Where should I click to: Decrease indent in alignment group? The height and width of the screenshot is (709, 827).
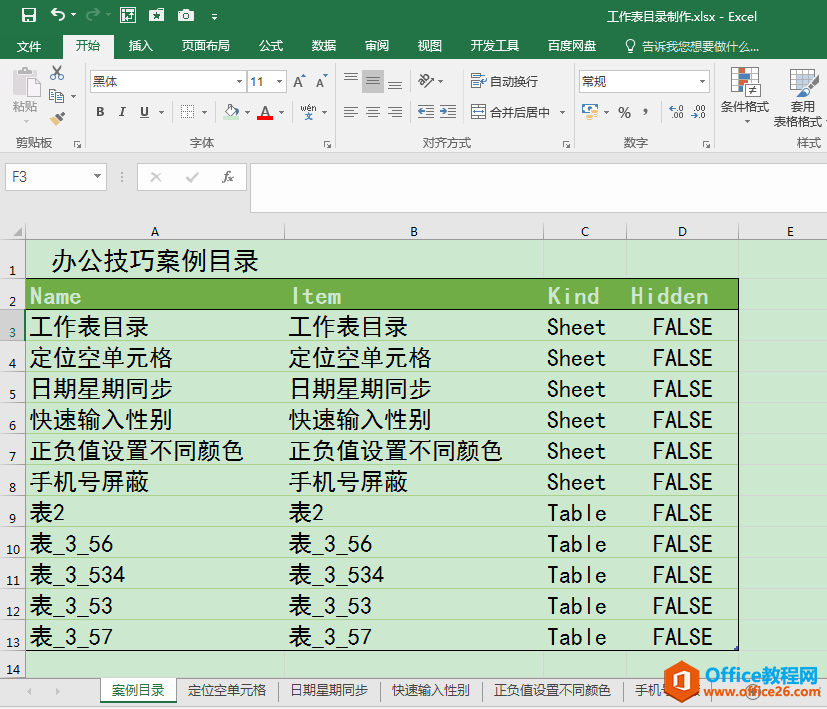[x=426, y=112]
